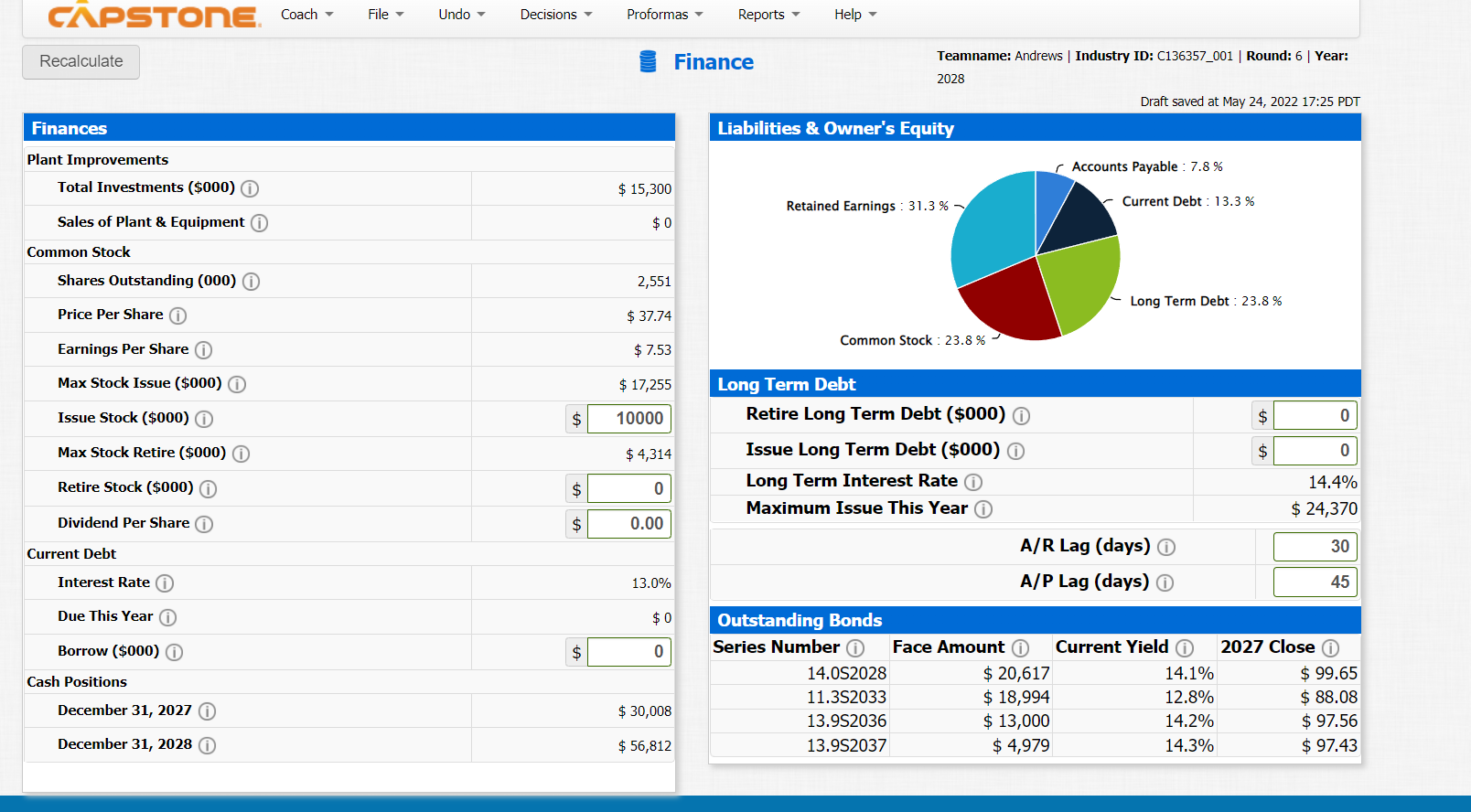Click Retire Long Term Debt info icon

pyautogui.click(x=1021, y=416)
